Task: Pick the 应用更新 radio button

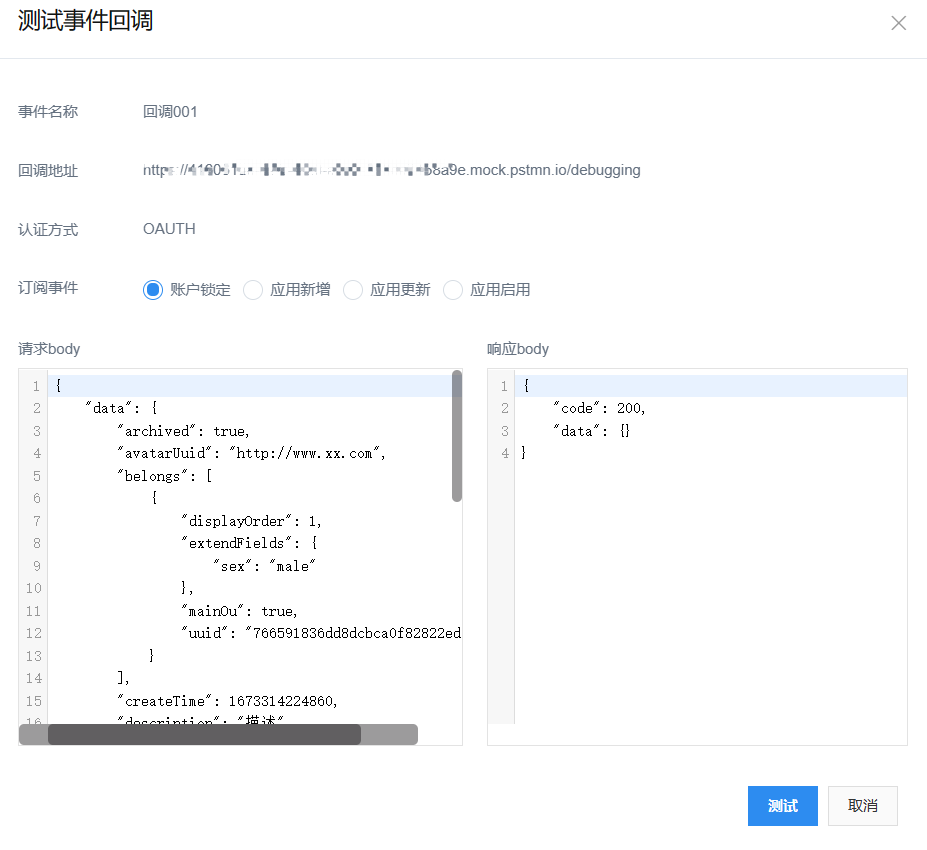Action: [x=353, y=290]
